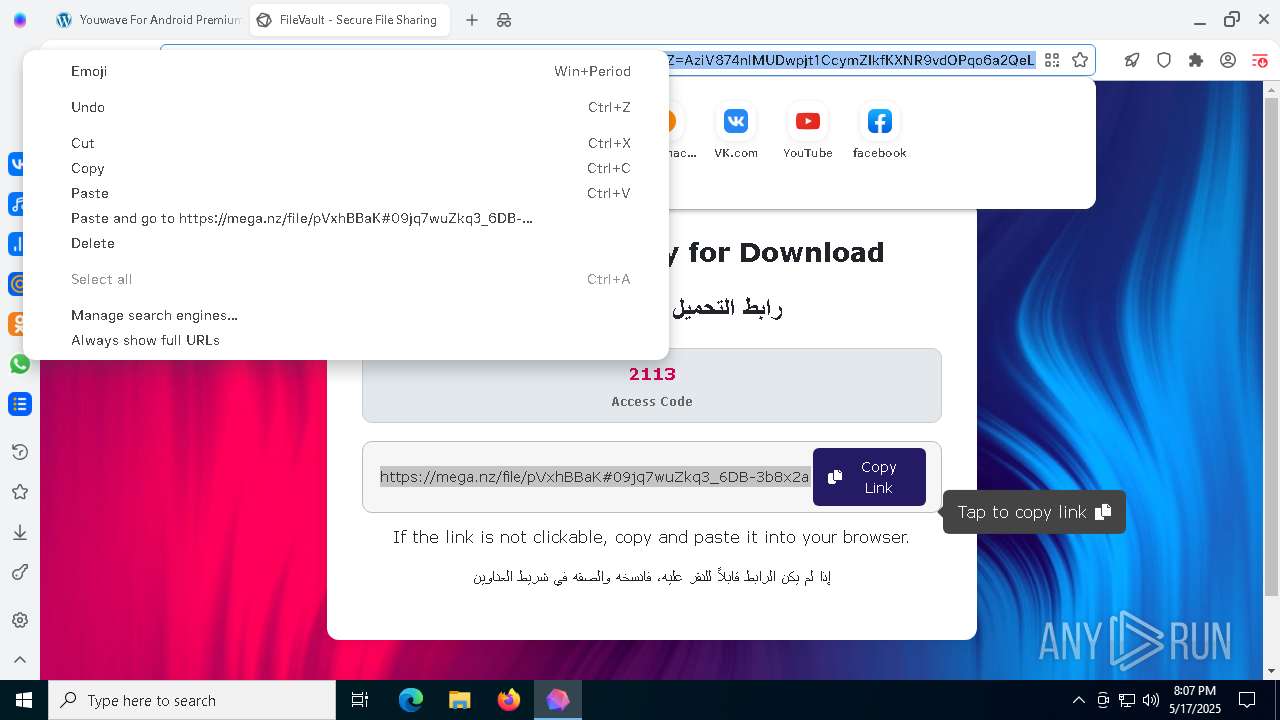
Task: Open File Explorer from the taskbar
Action: [460, 700]
